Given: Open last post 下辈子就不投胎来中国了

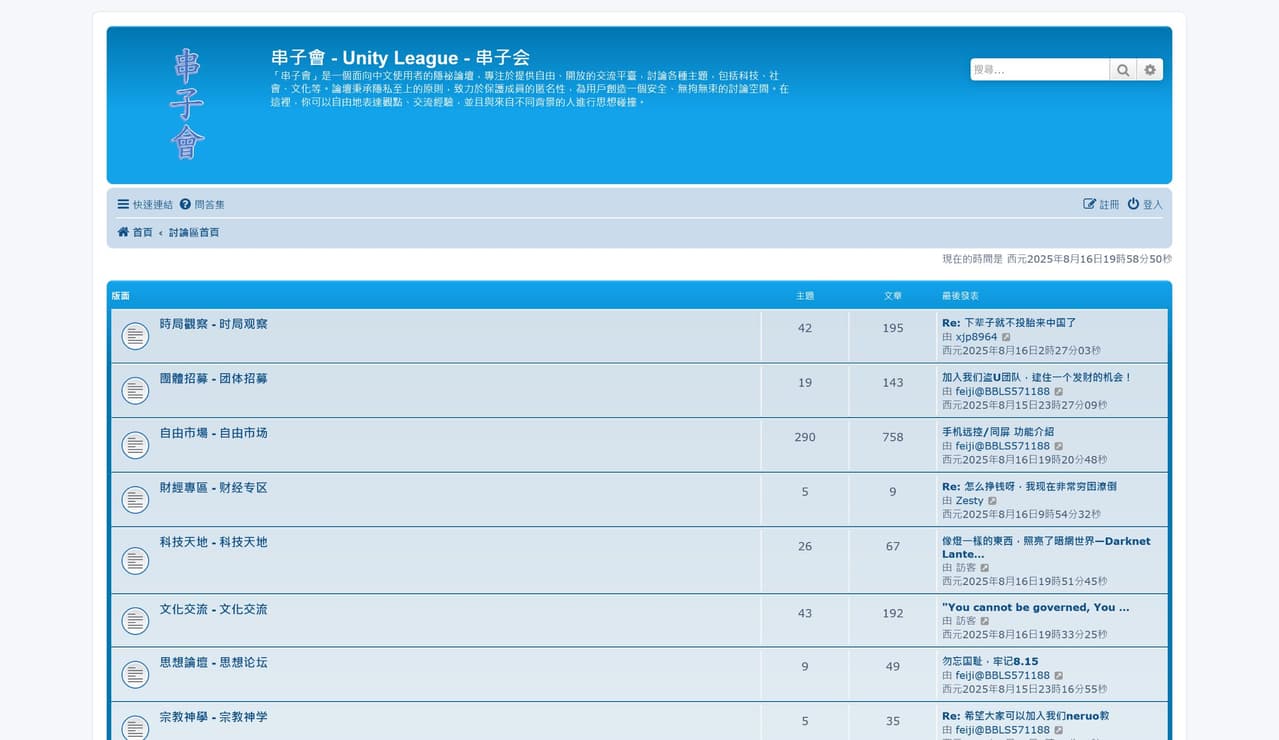Looking at the screenshot, I should tap(1009, 323).
